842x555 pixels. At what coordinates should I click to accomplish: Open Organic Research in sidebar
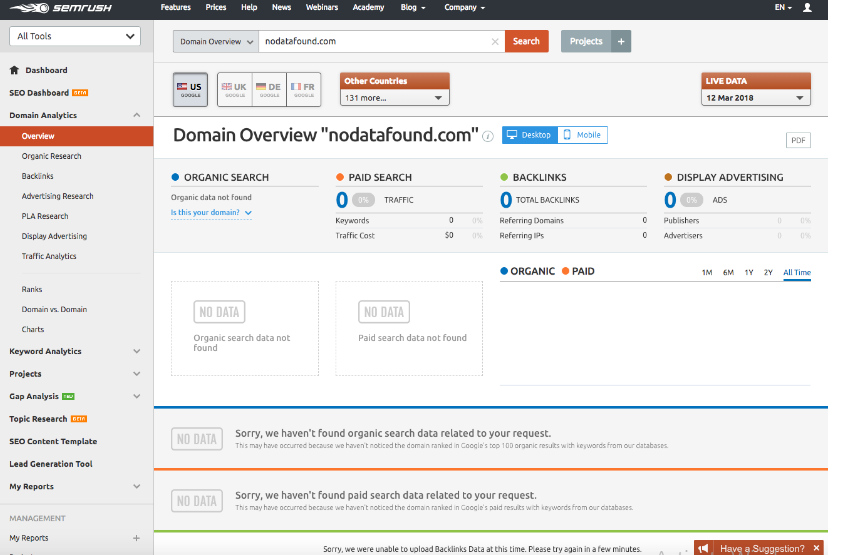[x=52, y=156]
